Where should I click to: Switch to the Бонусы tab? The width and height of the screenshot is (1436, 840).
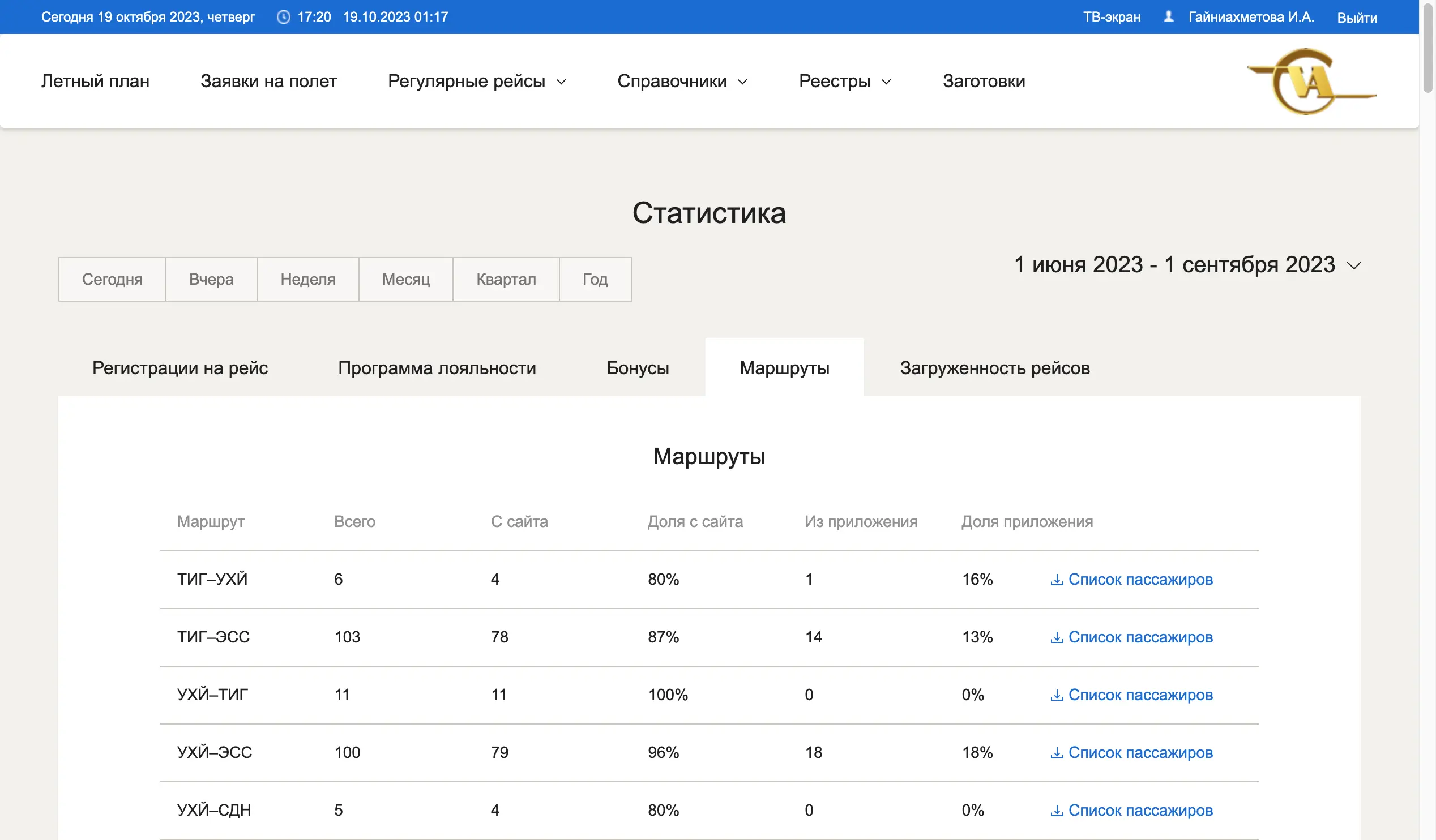pos(638,367)
